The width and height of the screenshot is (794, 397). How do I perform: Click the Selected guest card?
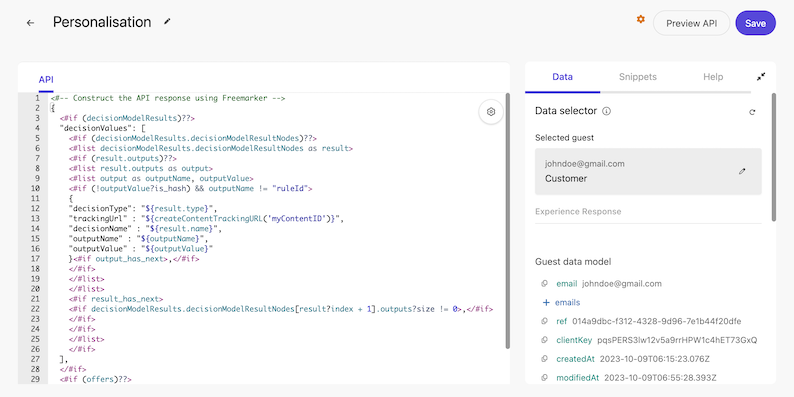648,172
